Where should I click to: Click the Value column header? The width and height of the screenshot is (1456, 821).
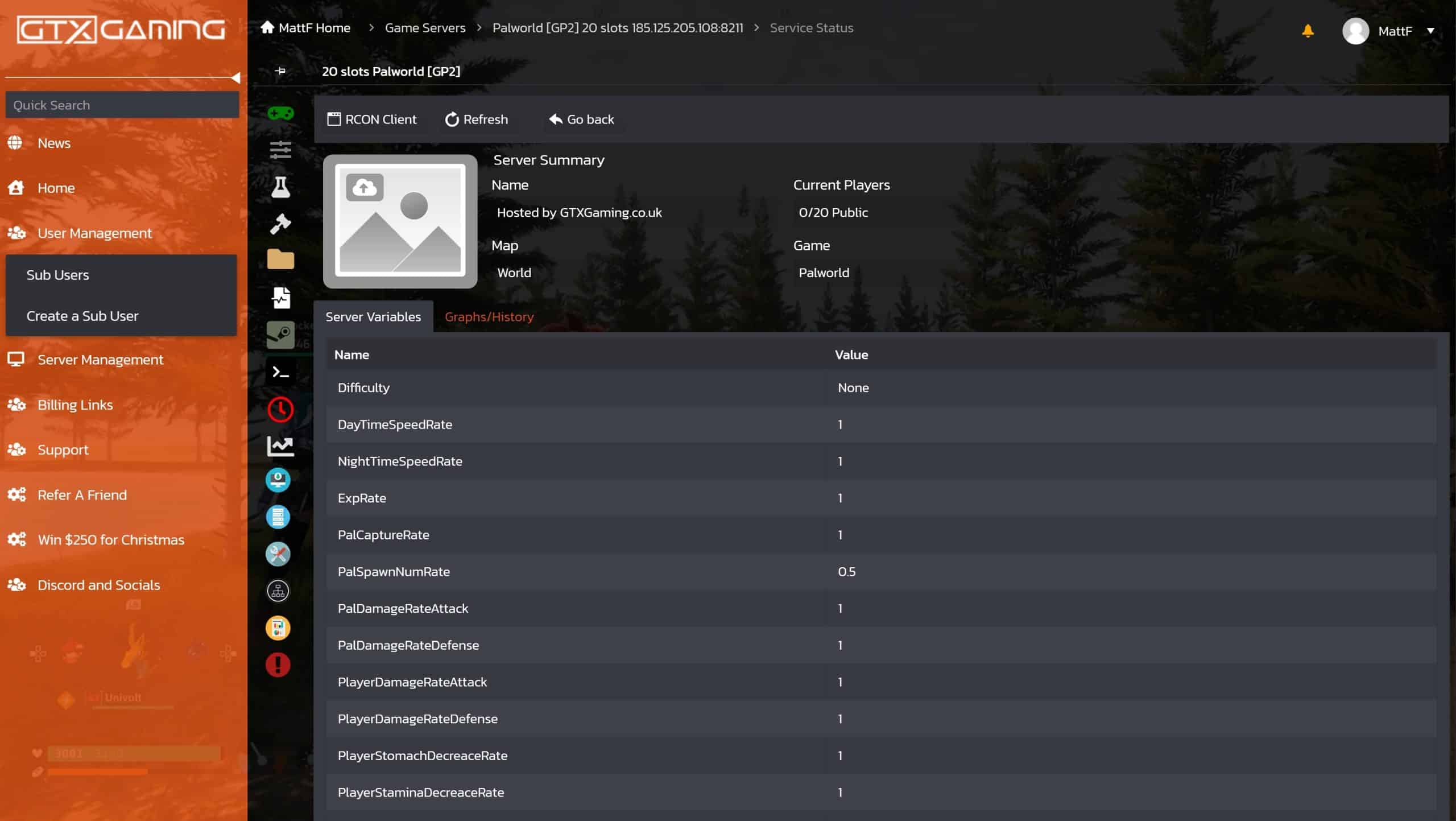pyautogui.click(x=851, y=354)
